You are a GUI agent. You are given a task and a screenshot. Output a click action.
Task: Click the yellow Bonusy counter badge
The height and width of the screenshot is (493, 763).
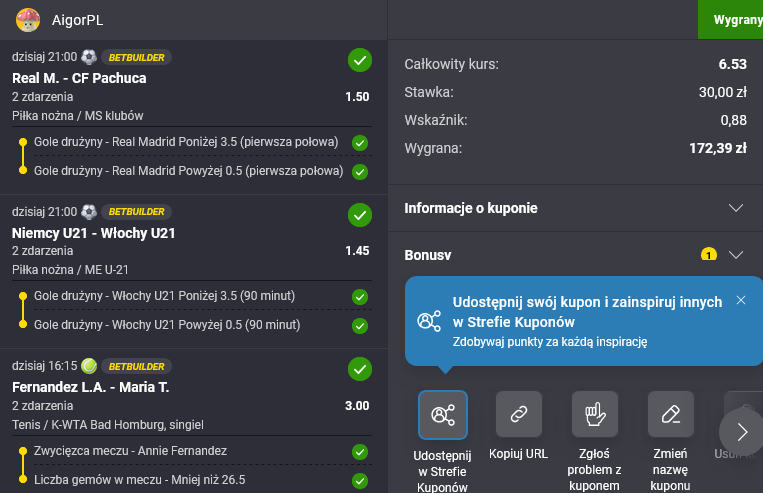pyautogui.click(x=709, y=255)
